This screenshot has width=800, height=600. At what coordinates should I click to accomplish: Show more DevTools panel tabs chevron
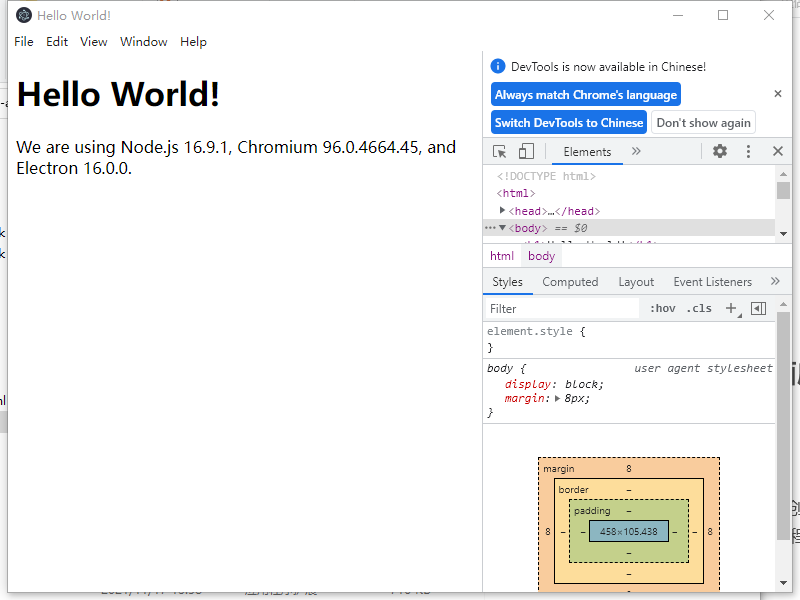coord(636,151)
